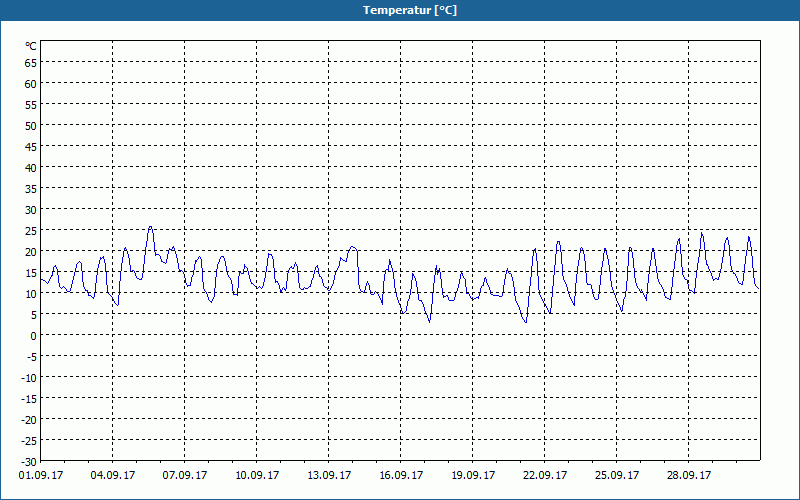Click the 01.09.17 date label
The height and width of the screenshot is (500, 800).
(x=41, y=475)
